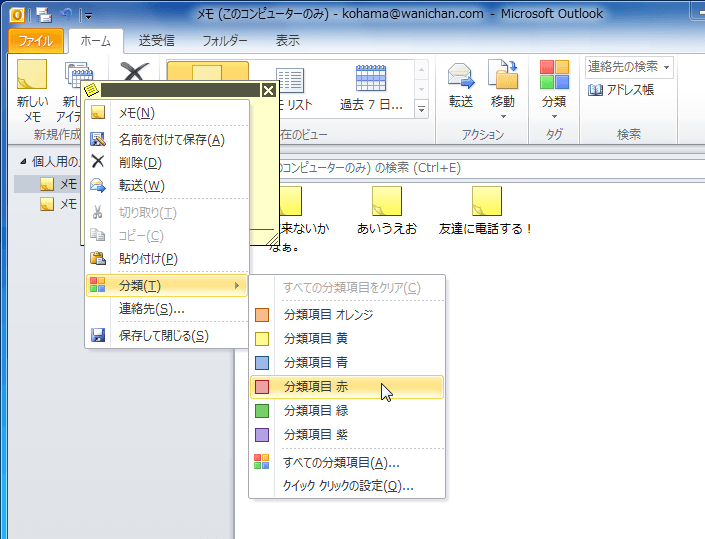
Task: Click the blue category color swatch
Action: tap(262, 362)
